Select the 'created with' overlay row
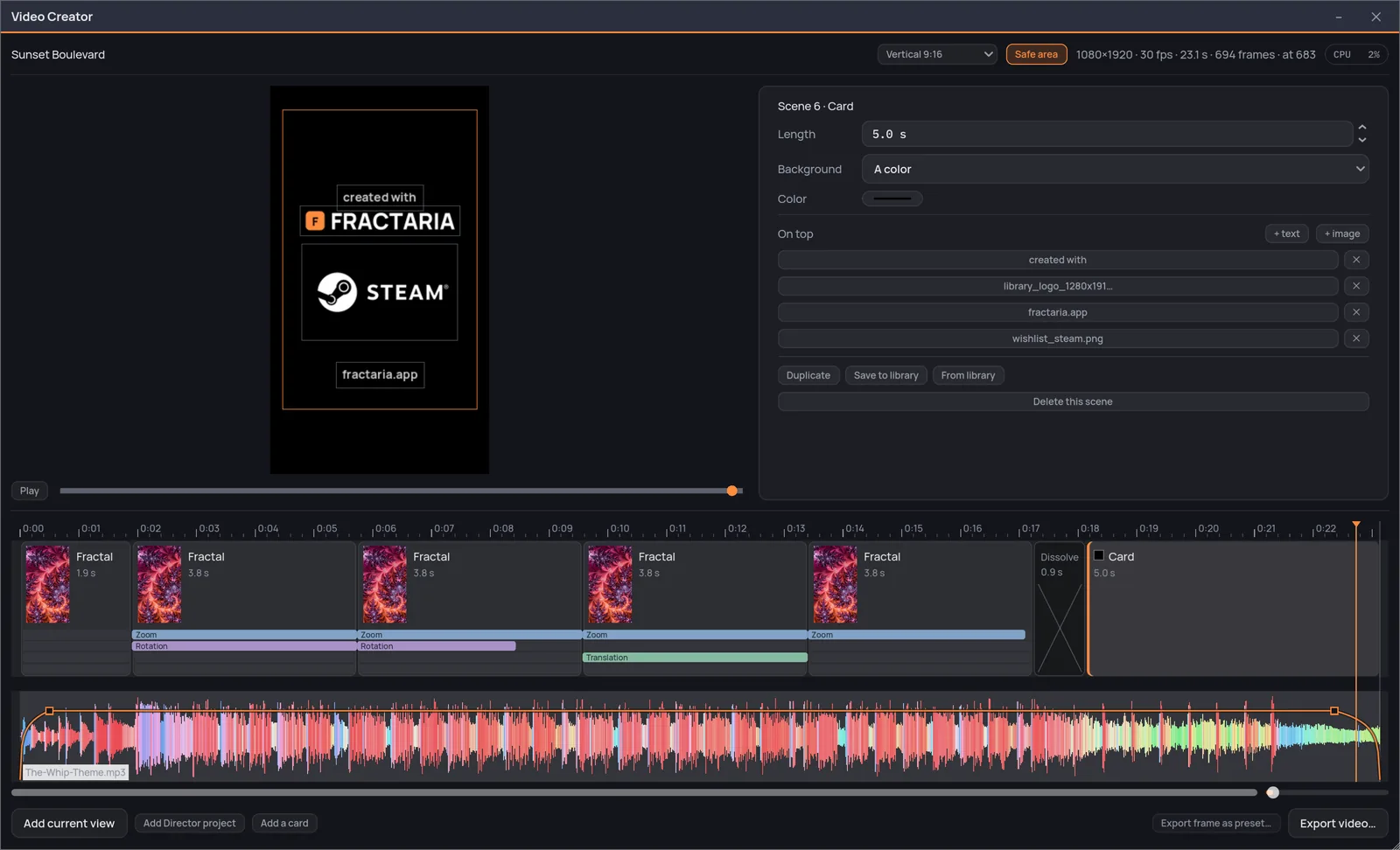This screenshot has height=850, width=1400. (1058, 260)
